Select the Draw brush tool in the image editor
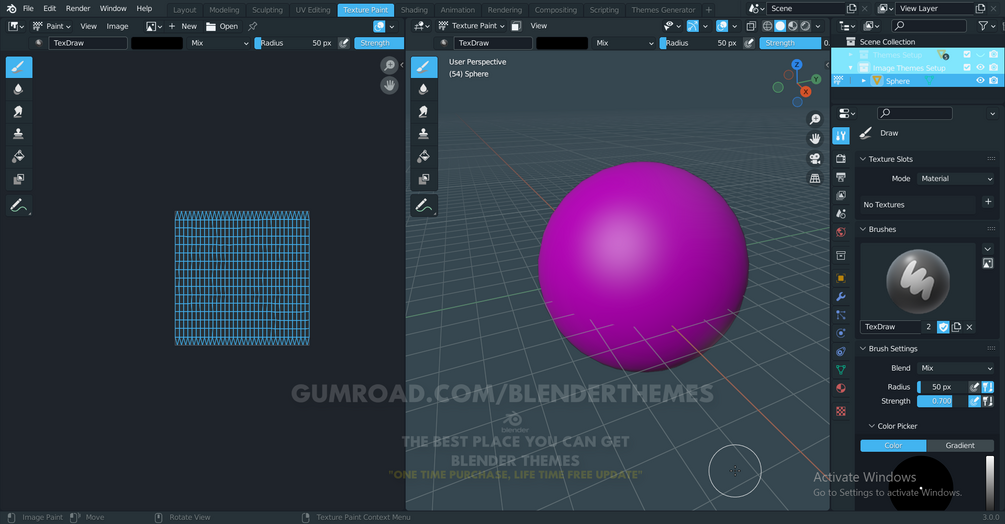Screen dimensions: 1005x524 19,67
